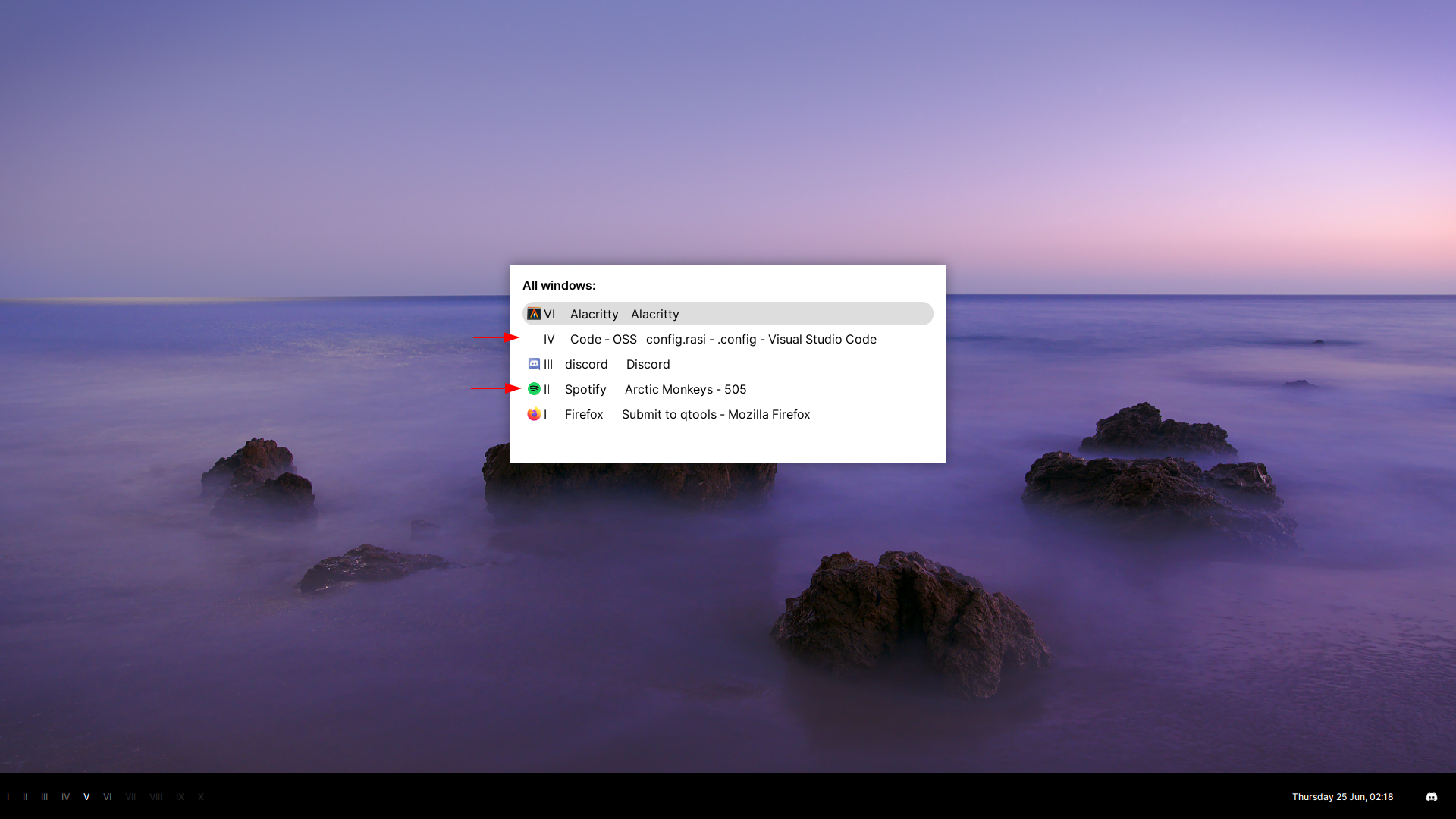Click the Alacritty icon in window list

click(x=534, y=314)
